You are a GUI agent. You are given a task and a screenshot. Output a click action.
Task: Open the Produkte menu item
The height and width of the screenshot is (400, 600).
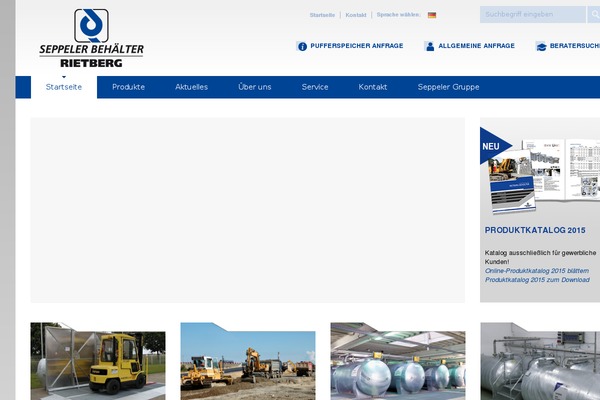click(x=129, y=87)
